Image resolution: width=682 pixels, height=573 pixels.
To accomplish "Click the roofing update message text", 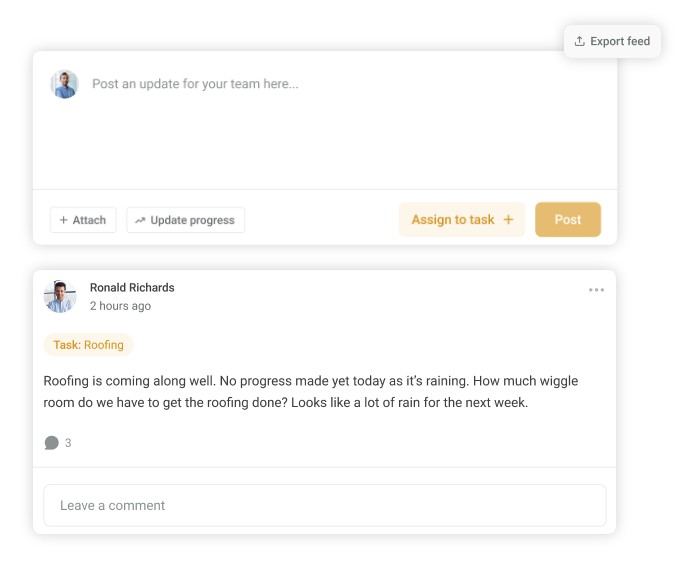I will [x=311, y=392].
